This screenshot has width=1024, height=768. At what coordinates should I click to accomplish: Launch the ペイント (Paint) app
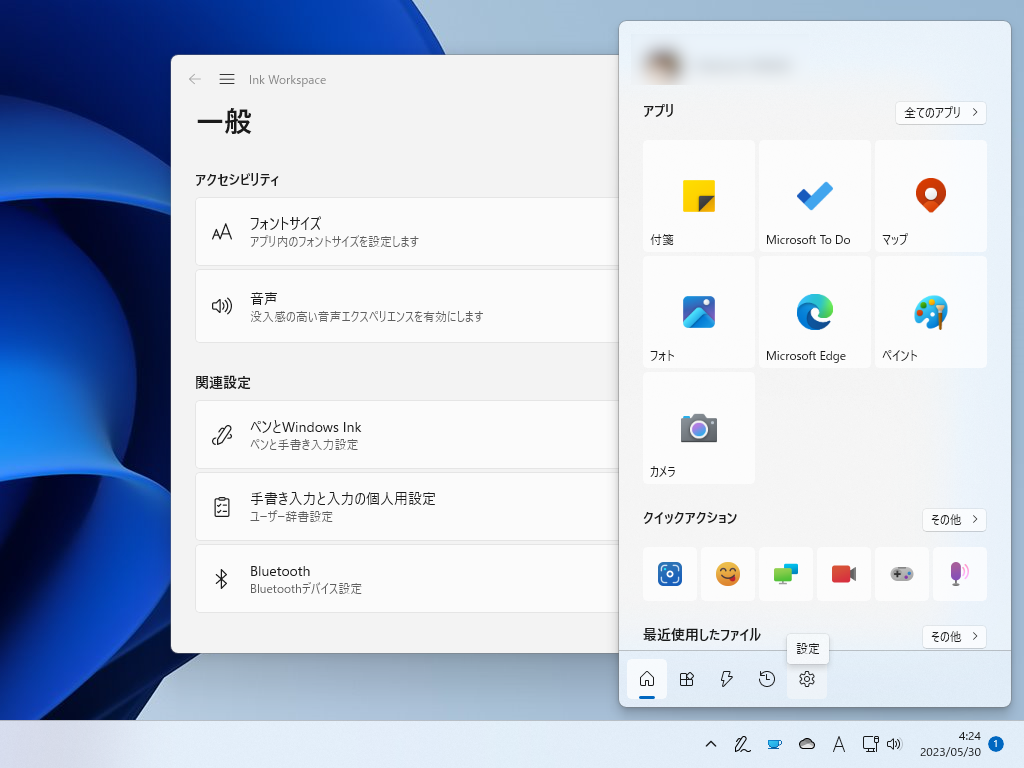click(930, 311)
